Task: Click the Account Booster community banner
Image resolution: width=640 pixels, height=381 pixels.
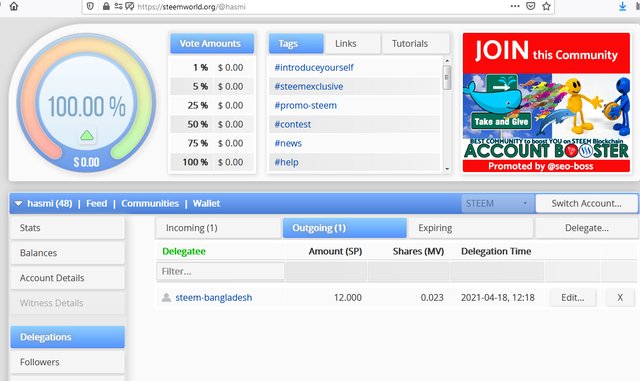Action: pyautogui.click(x=546, y=102)
